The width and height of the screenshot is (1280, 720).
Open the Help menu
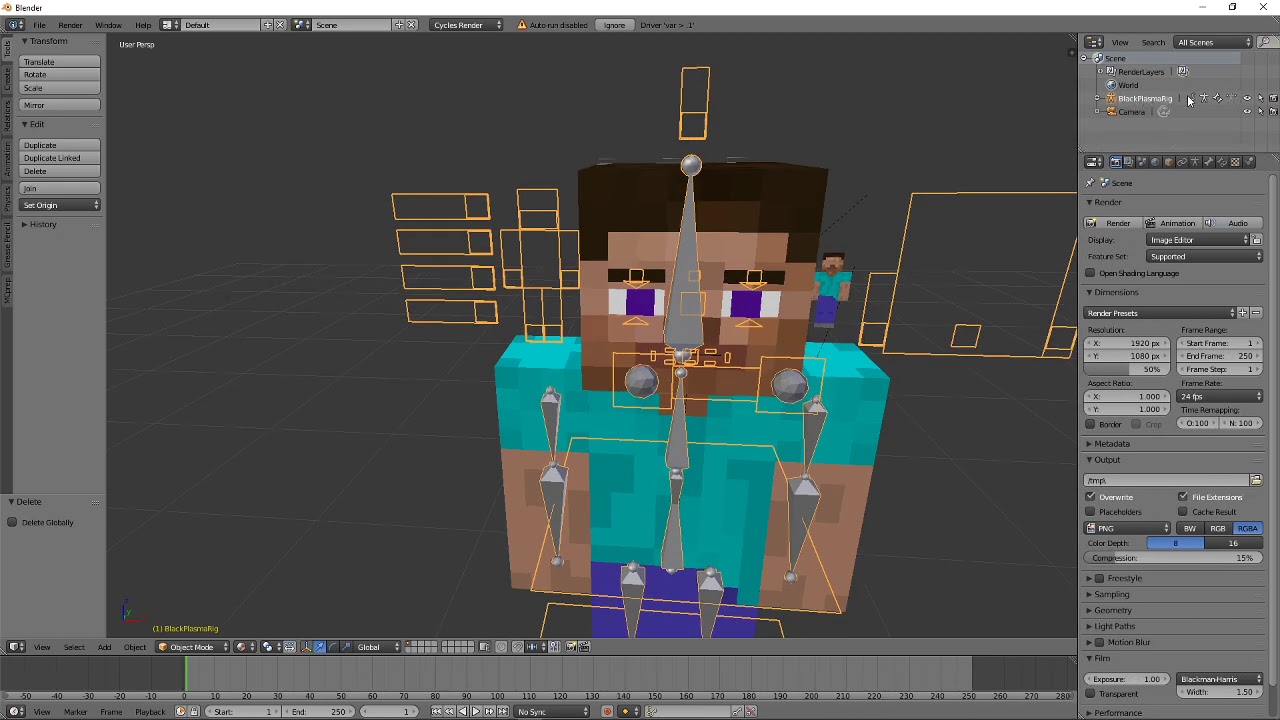click(x=143, y=25)
